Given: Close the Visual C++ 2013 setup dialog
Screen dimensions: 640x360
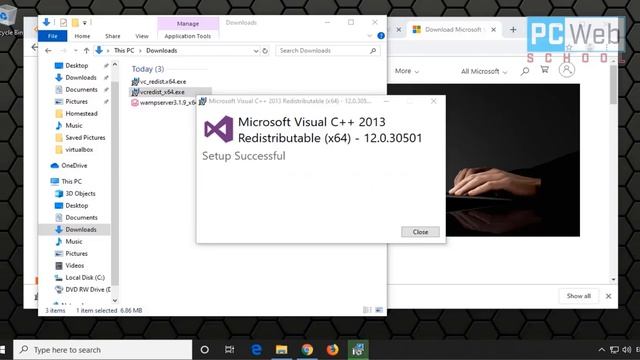Looking at the screenshot, I should tap(420, 232).
